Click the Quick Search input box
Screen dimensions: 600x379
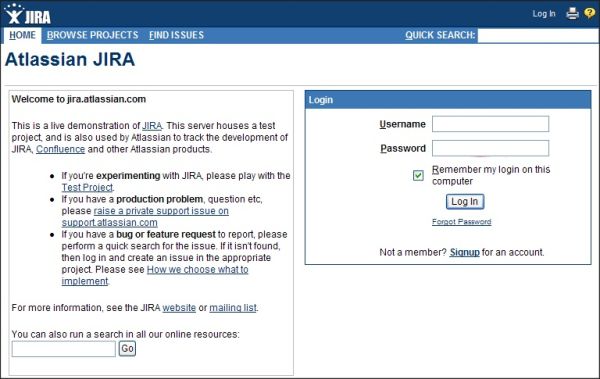(539, 36)
